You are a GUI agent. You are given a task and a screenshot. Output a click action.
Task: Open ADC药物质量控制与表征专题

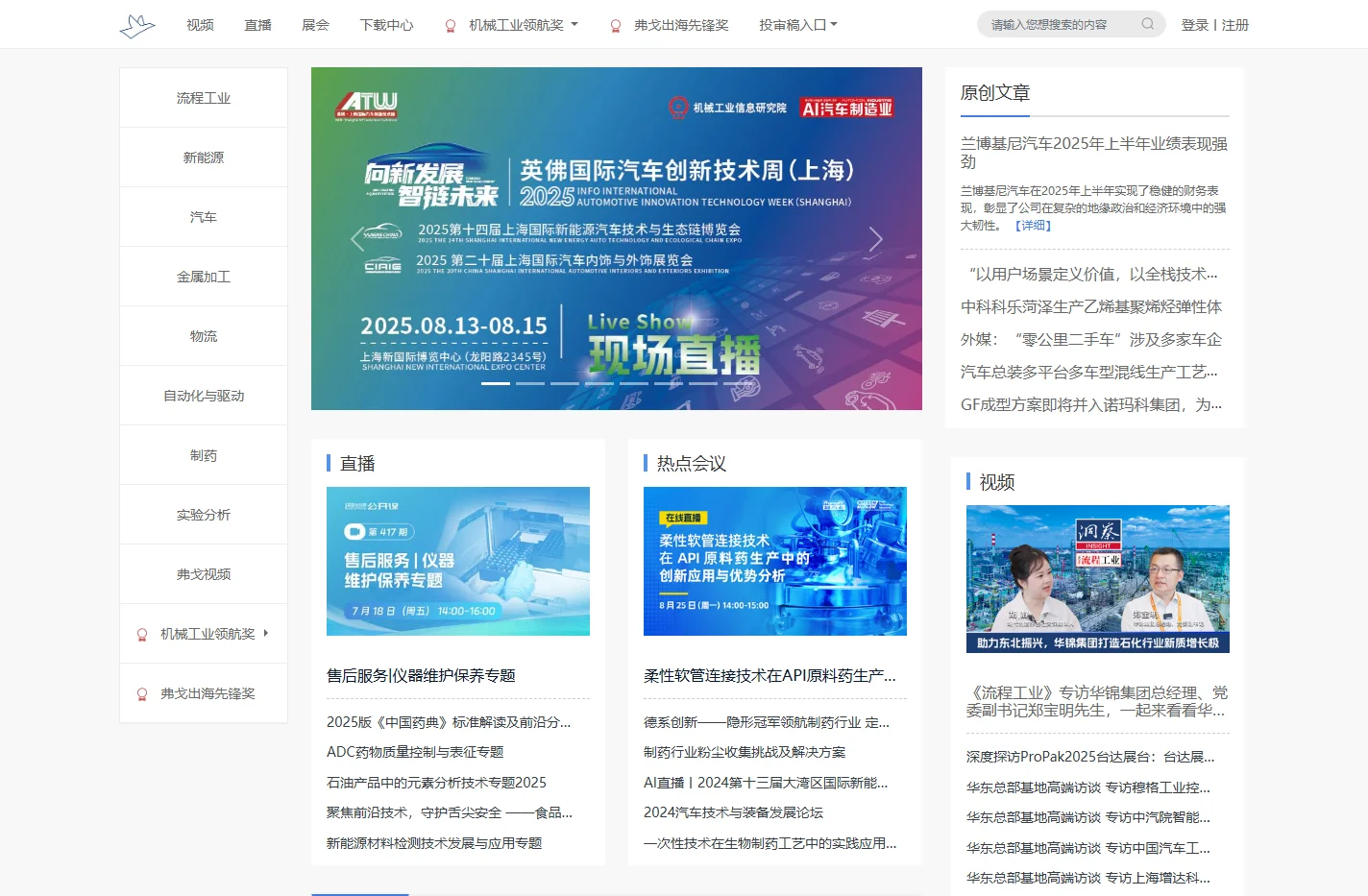[415, 752]
